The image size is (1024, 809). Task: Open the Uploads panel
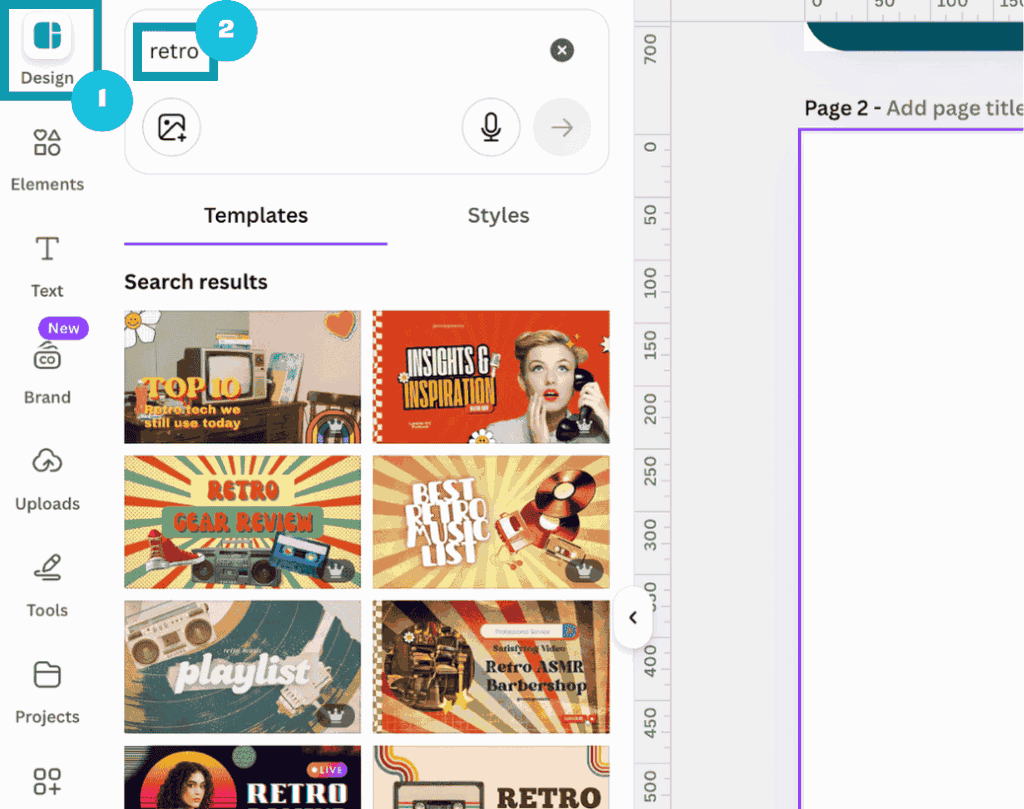47,477
